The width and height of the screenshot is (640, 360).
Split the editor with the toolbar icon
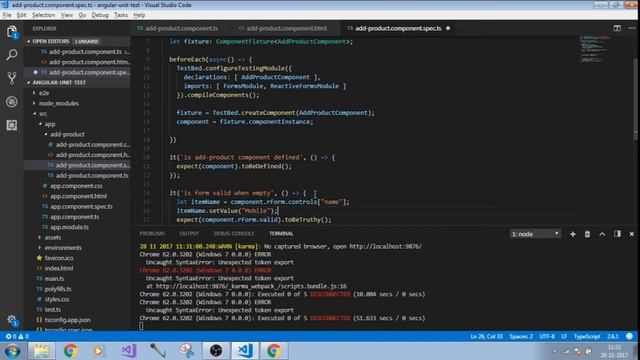pos(617,28)
